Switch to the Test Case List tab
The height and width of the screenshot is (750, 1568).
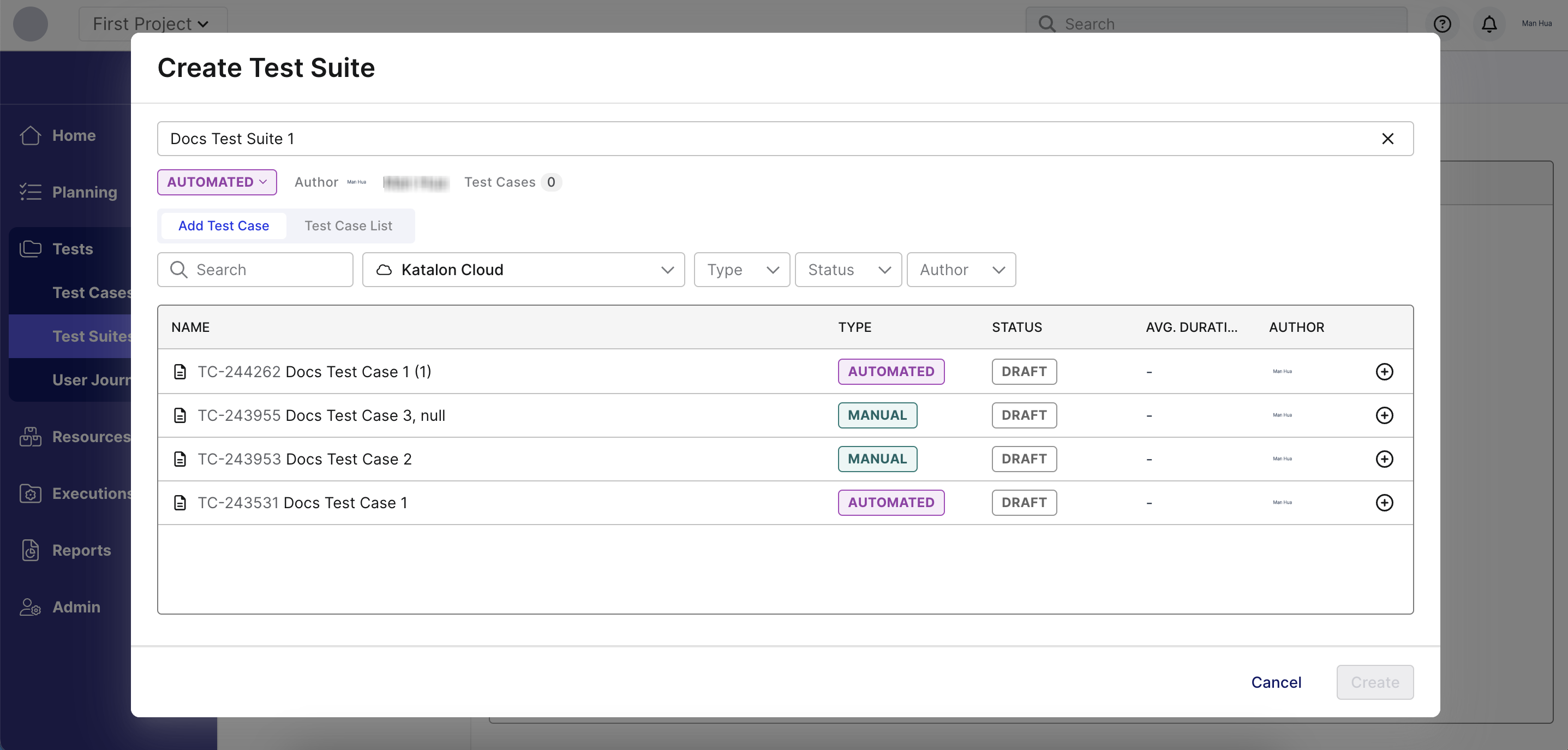point(348,226)
